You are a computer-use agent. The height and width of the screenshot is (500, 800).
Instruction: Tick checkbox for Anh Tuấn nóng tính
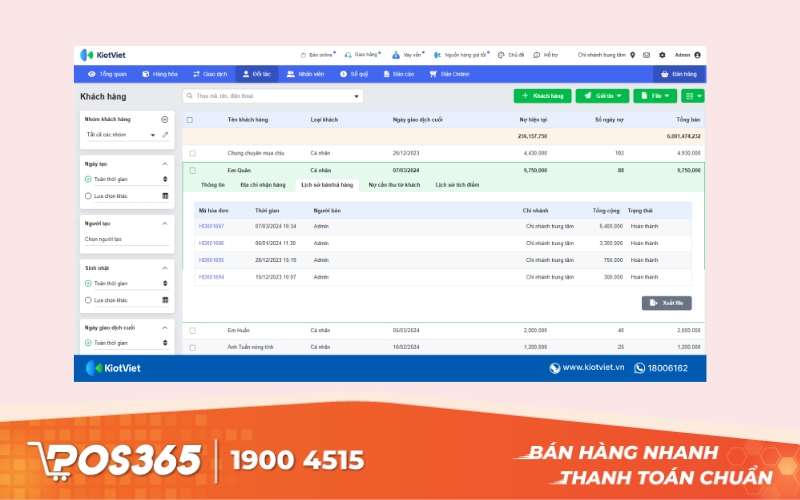point(192,347)
